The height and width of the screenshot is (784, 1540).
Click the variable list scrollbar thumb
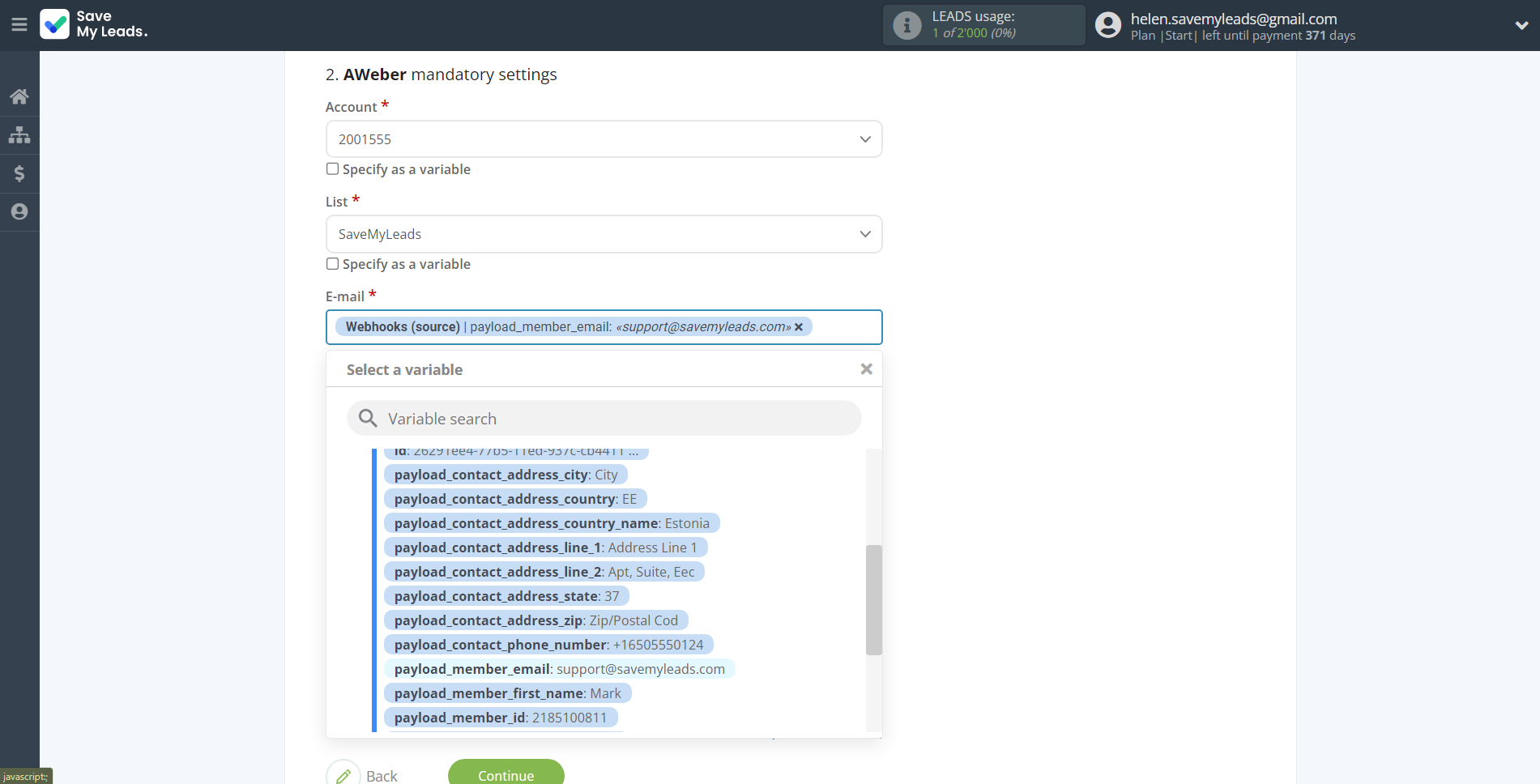pyautogui.click(x=873, y=599)
